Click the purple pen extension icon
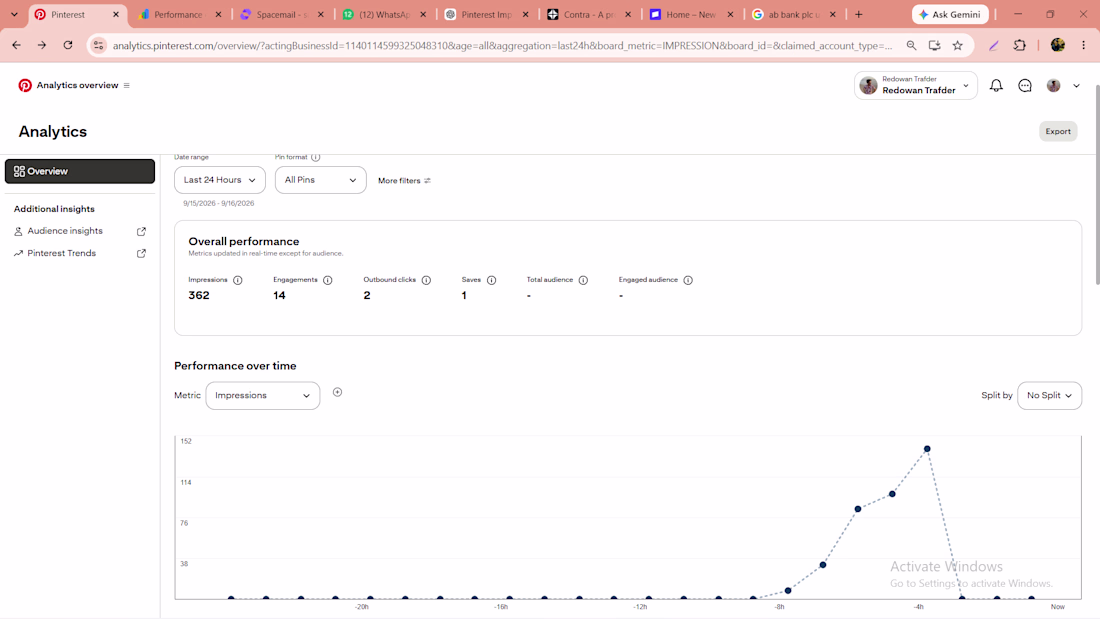 (993, 45)
